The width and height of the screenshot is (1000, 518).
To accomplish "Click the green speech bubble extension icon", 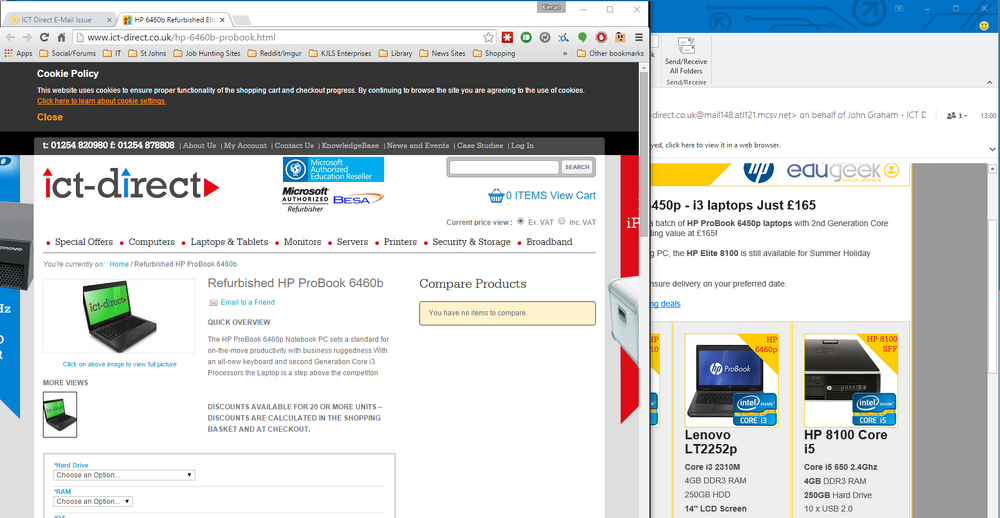I will (x=582, y=38).
